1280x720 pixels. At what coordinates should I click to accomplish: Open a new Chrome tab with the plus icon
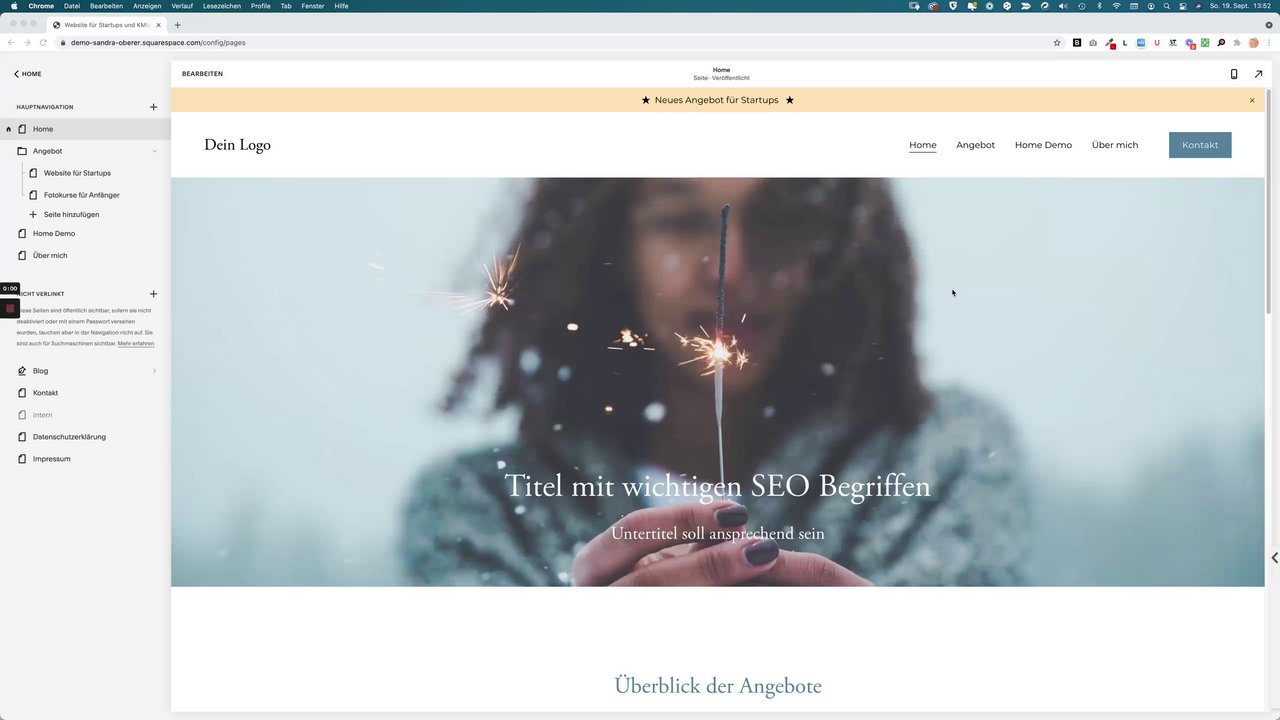pos(178,25)
